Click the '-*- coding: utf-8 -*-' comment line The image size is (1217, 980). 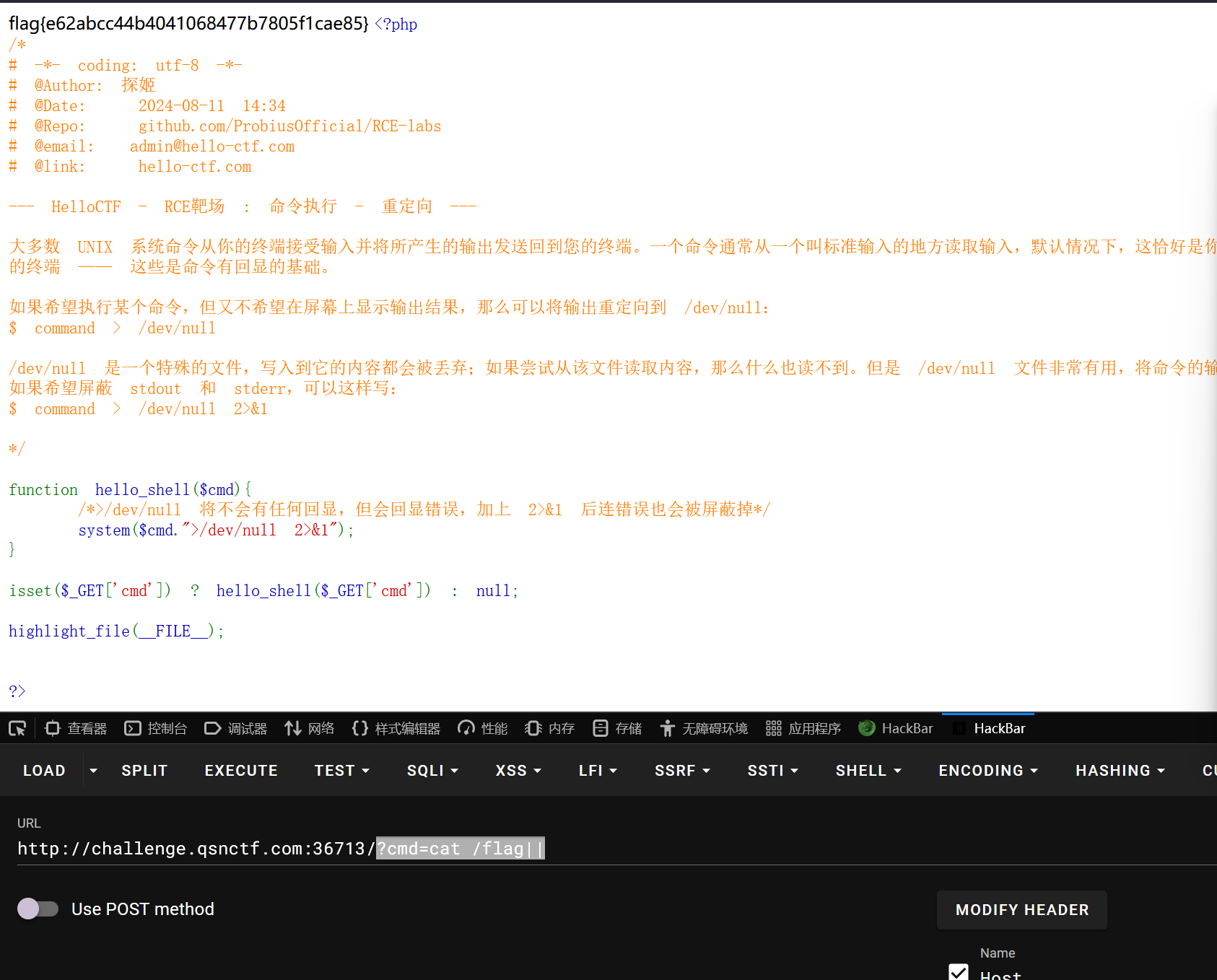(126, 66)
